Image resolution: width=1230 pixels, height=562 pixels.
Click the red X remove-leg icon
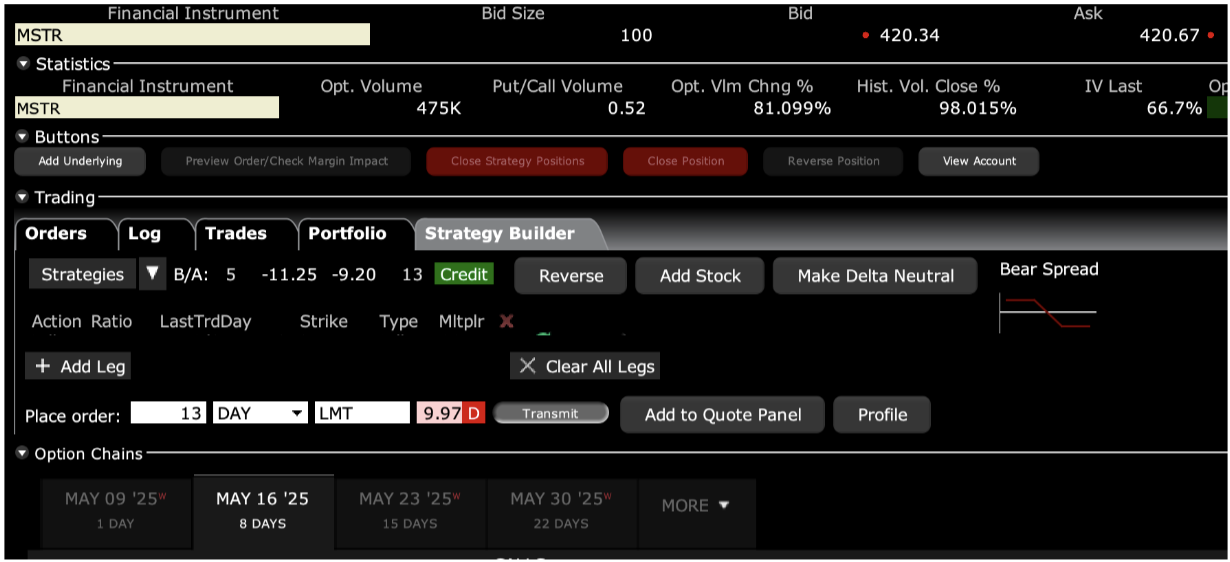tap(506, 321)
